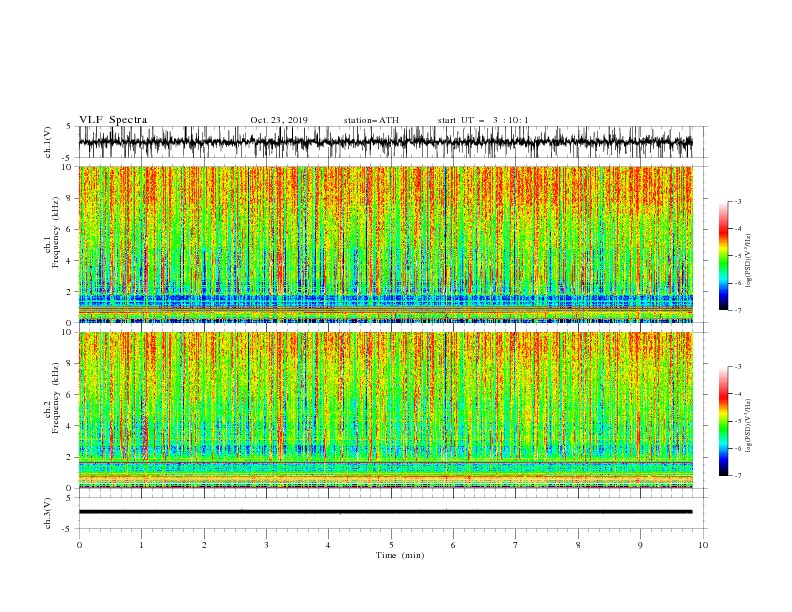
Task: Click the "2" kHz tick of ch.1 spectrogram
Action: coord(70,292)
